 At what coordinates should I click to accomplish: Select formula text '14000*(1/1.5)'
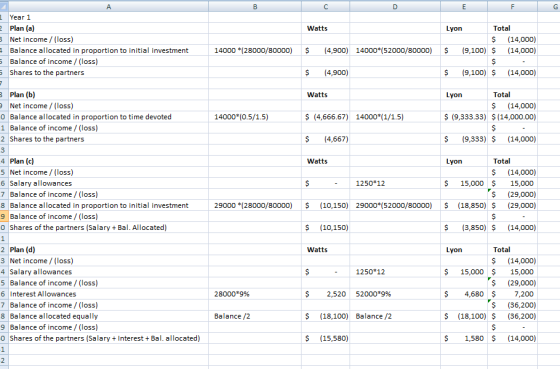pos(380,117)
